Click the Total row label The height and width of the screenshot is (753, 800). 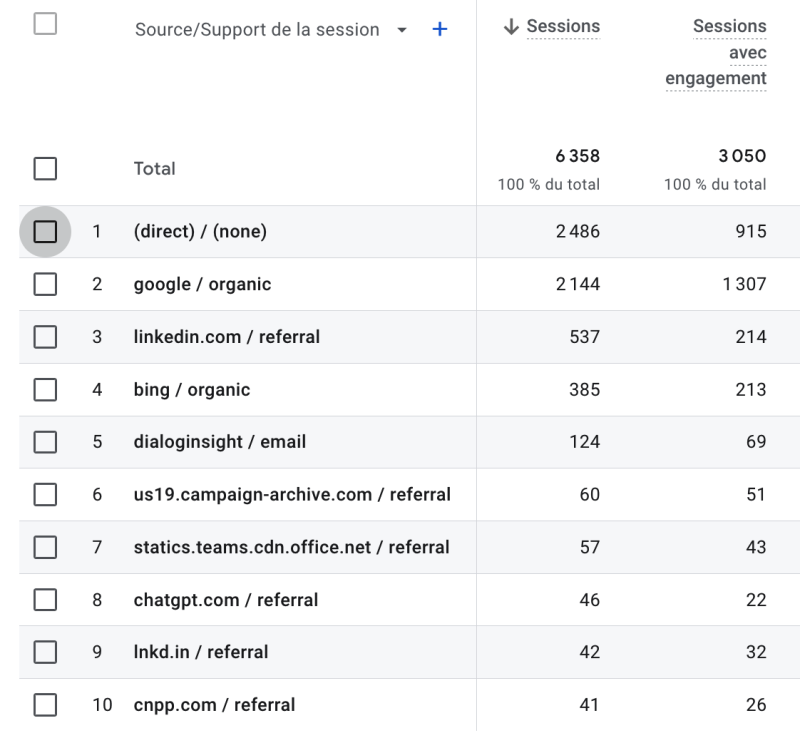154,169
